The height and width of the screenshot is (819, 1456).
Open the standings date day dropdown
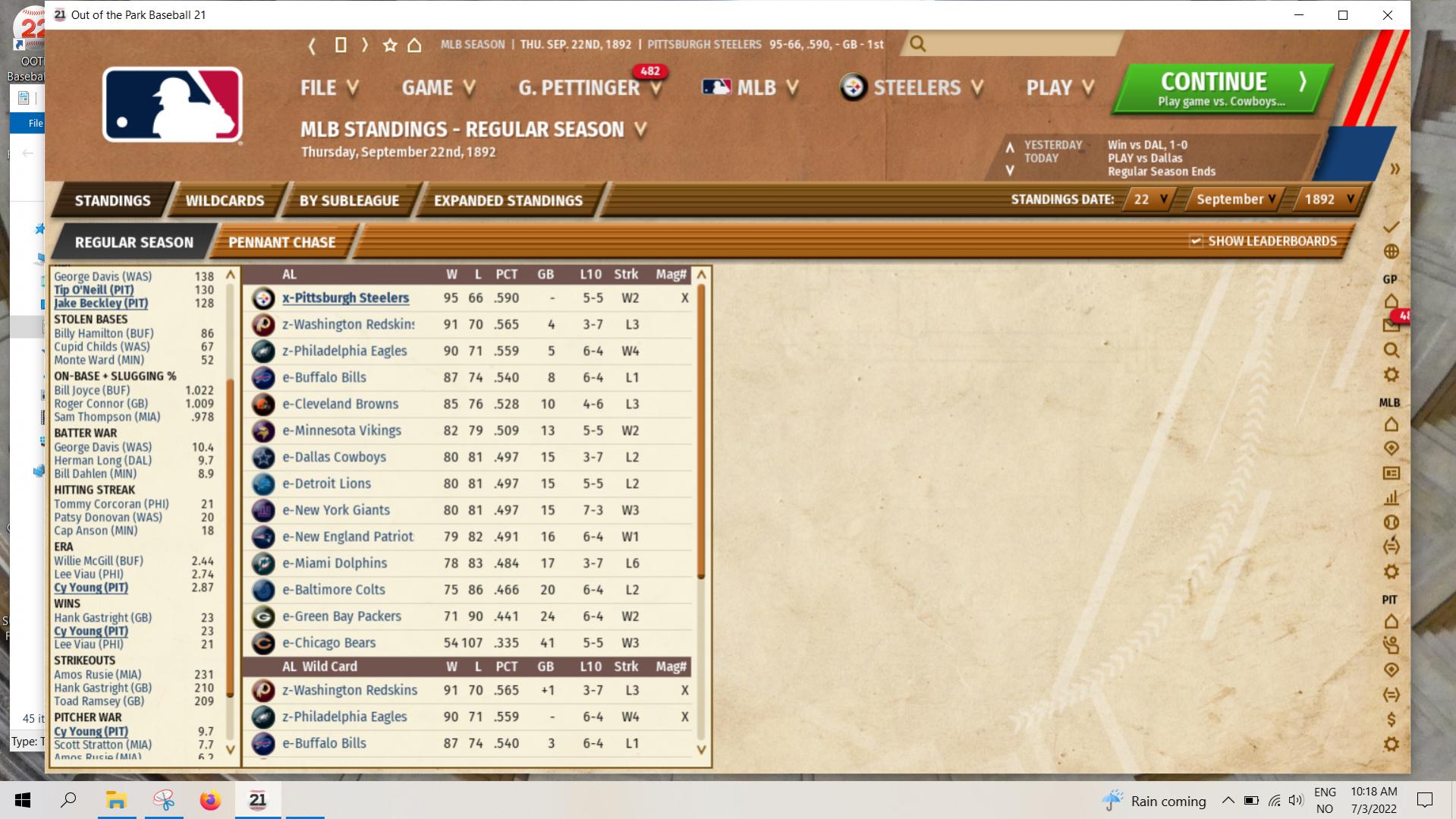(1149, 200)
